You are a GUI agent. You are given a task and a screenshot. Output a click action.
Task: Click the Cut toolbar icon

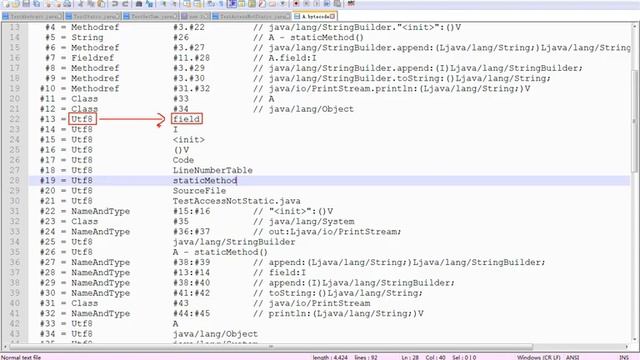coord(81,4)
